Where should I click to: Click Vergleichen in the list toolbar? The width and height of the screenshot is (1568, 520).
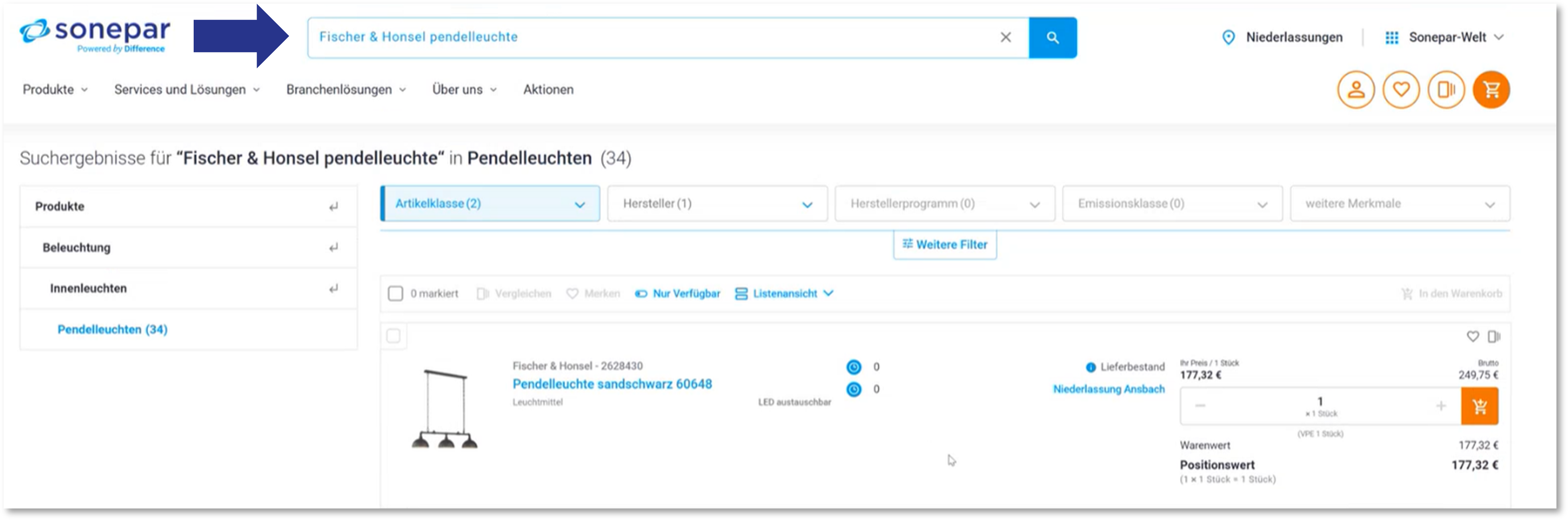click(514, 294)
